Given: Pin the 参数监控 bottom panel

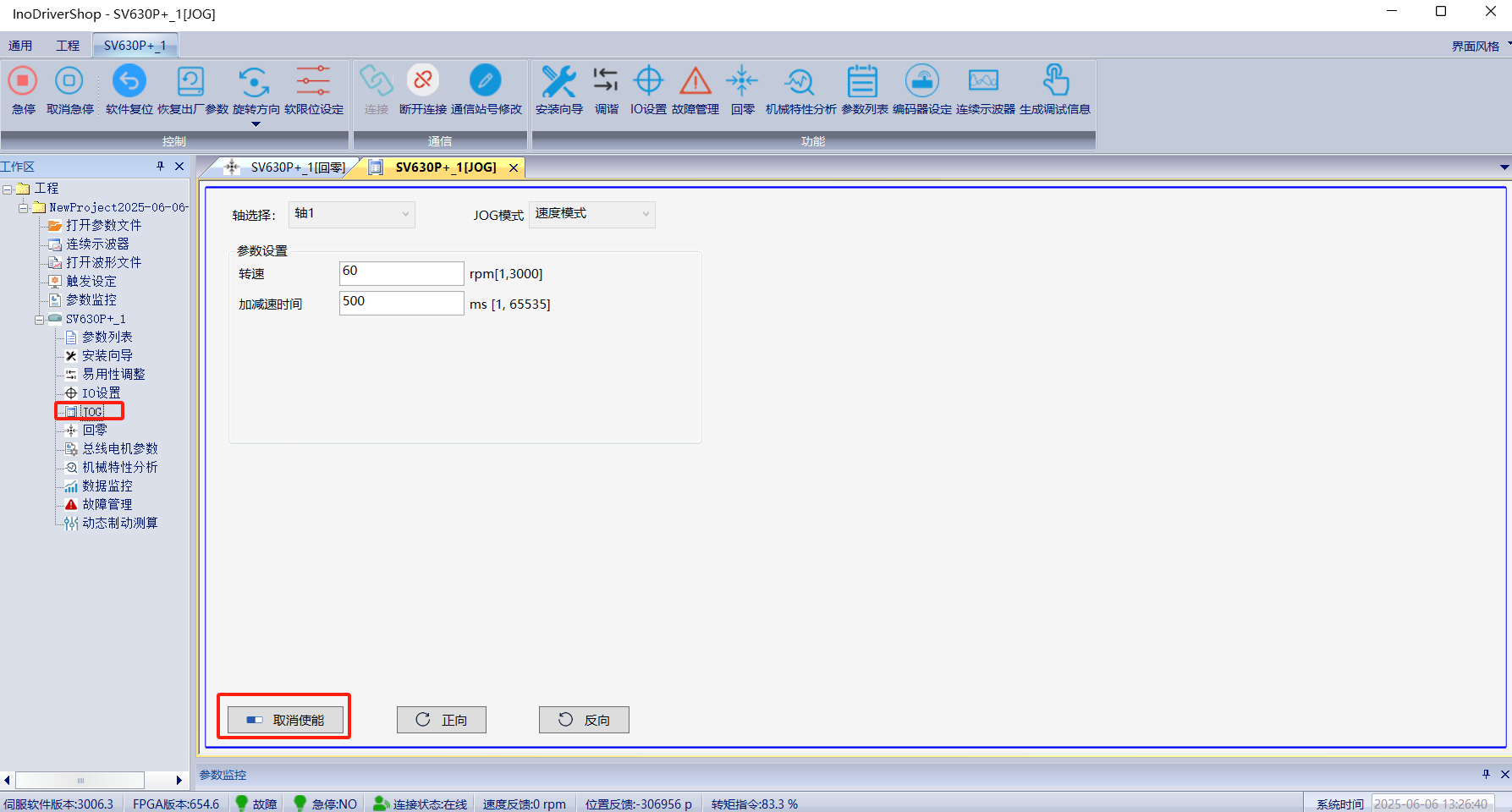Looking at the screenshot, I should pyautogui.click(x=1486, y=774).
